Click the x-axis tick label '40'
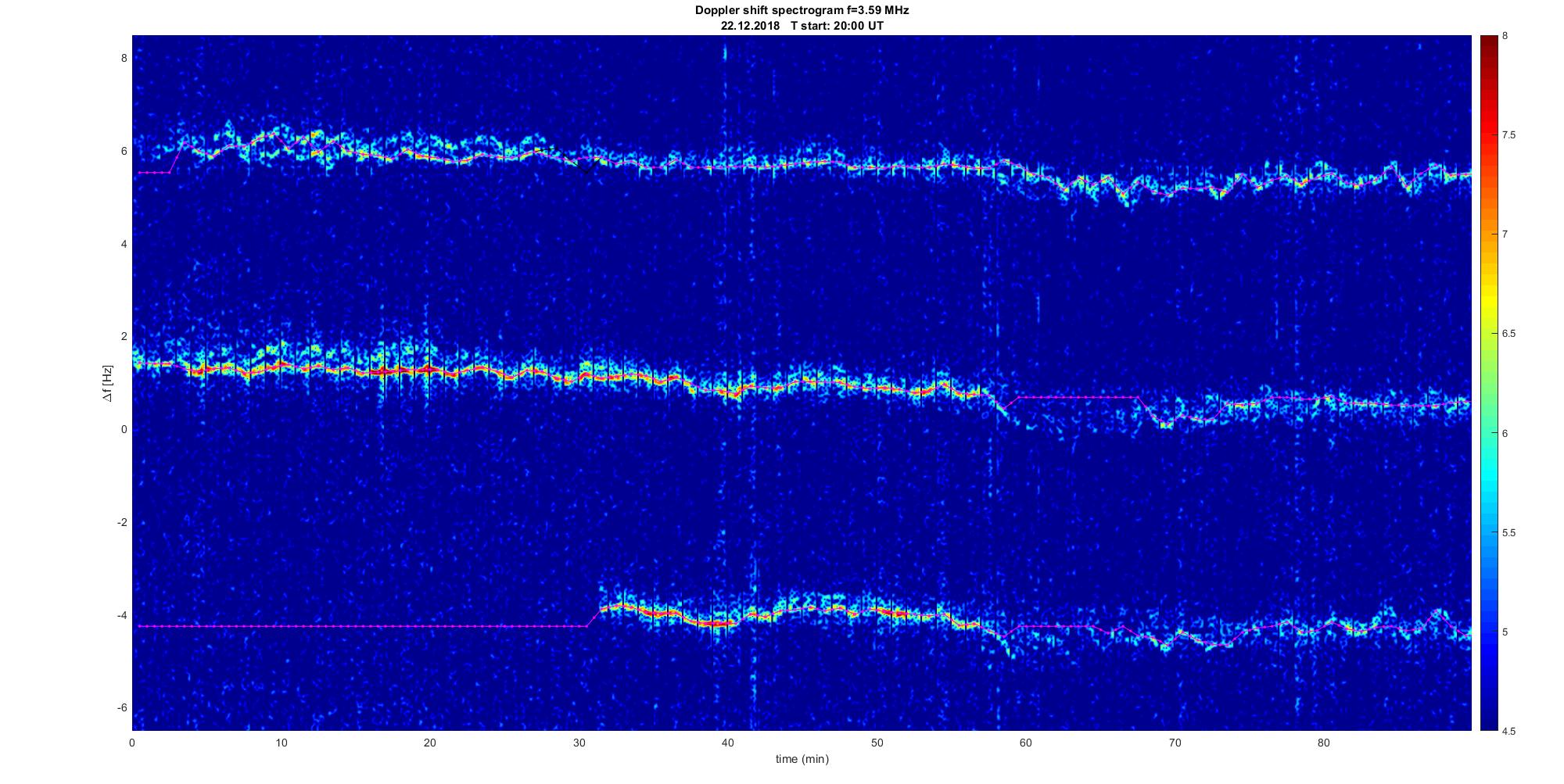1564x784 pixels. (x=728, y=743)
